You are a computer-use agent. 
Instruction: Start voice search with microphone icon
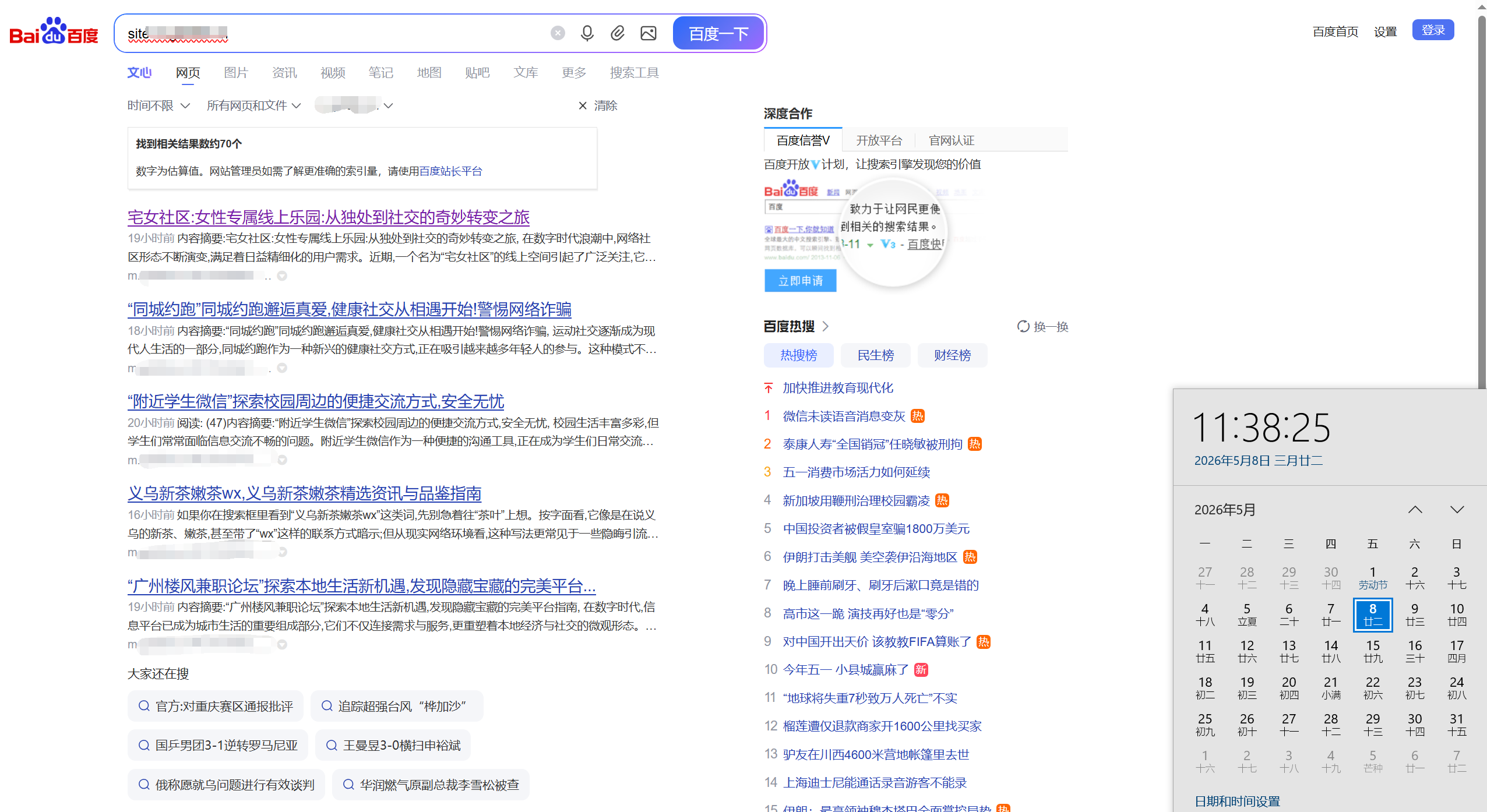(587, 33)
